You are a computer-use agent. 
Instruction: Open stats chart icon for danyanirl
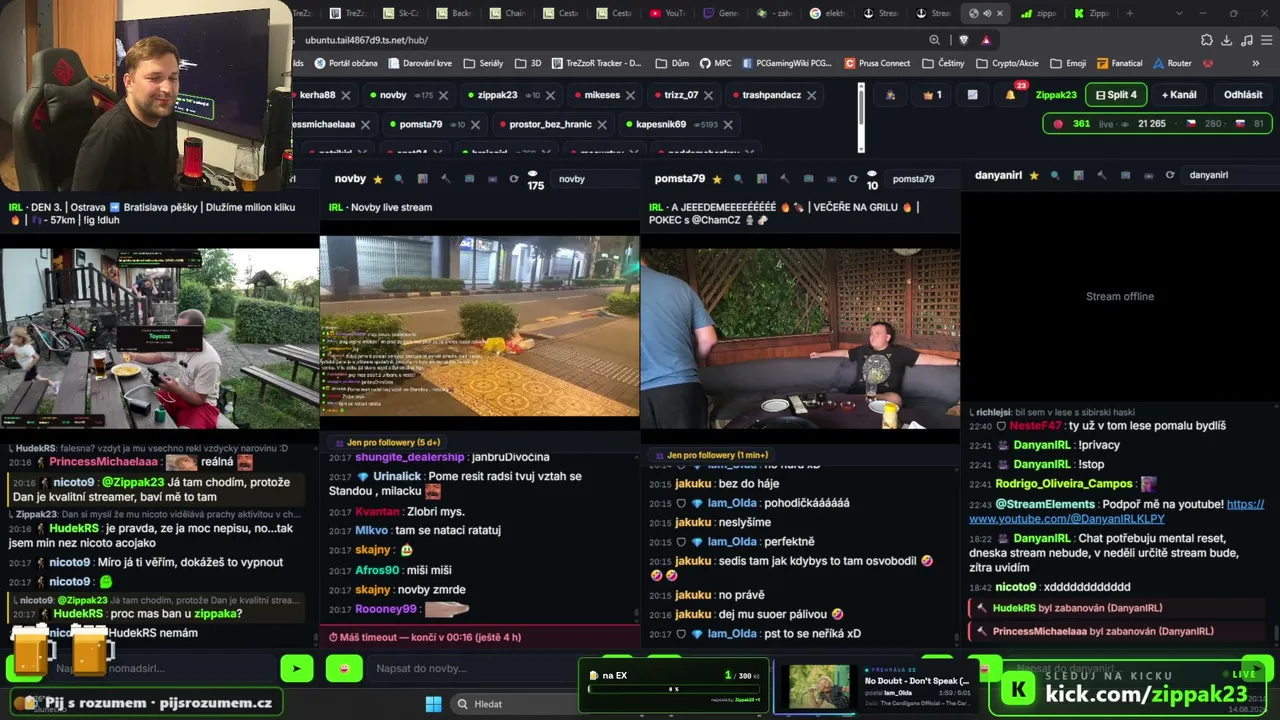click(1079, 175)
